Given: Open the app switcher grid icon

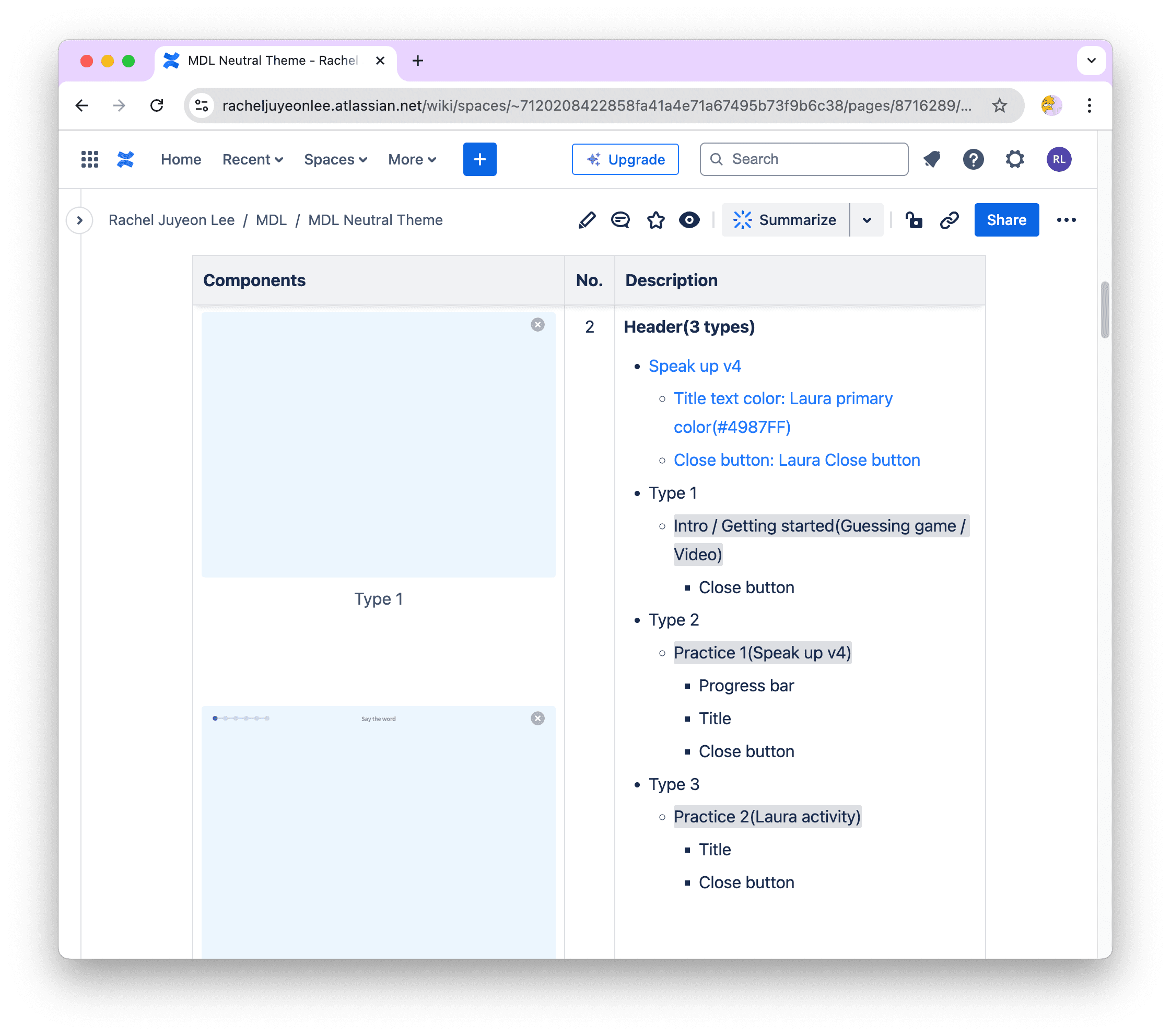Looking at the screenshot, I should tap(90, 159).
